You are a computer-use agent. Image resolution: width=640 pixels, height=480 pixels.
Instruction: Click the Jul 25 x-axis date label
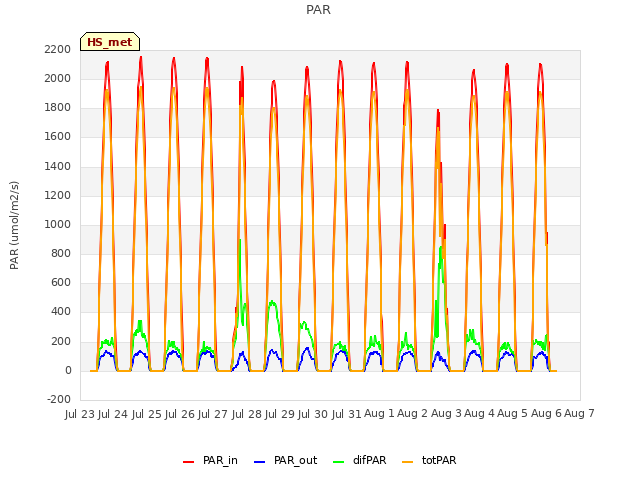(x=147, y=414)
